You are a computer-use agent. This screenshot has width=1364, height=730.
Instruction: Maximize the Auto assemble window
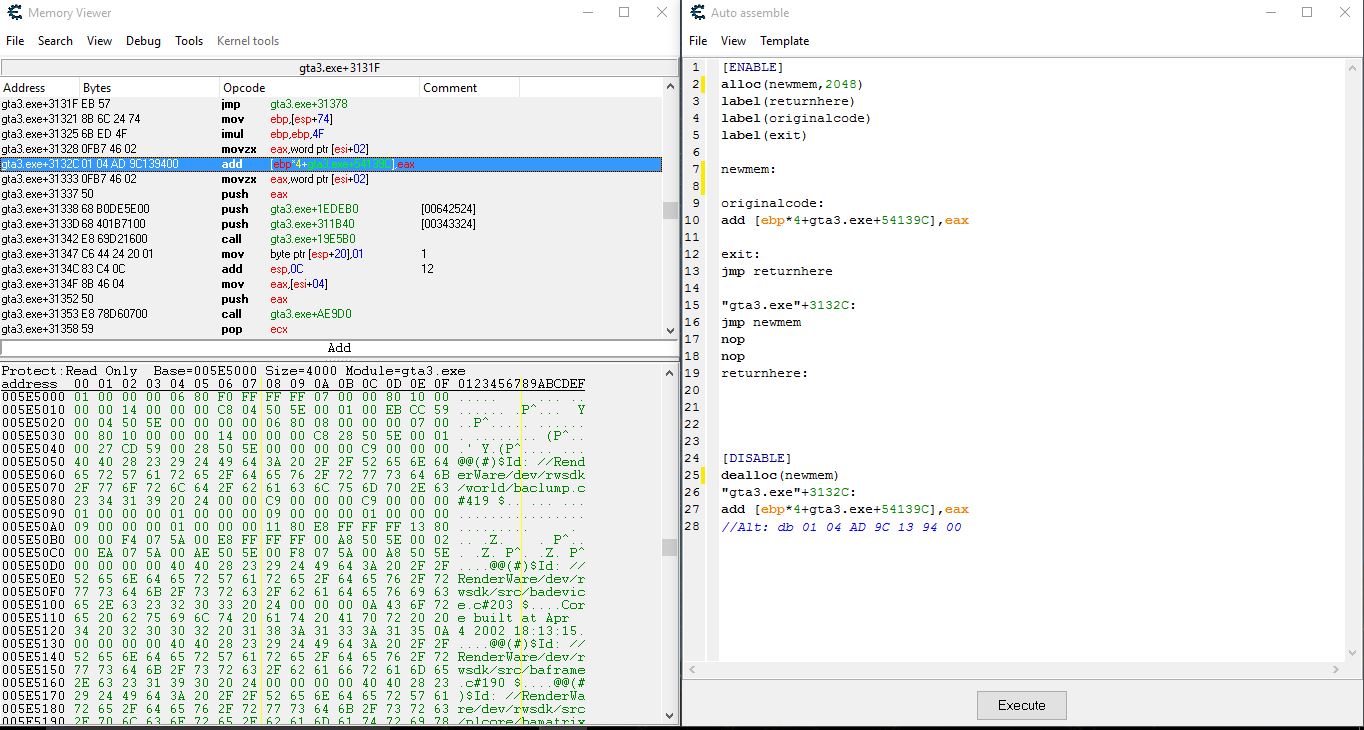[1307, 13]
